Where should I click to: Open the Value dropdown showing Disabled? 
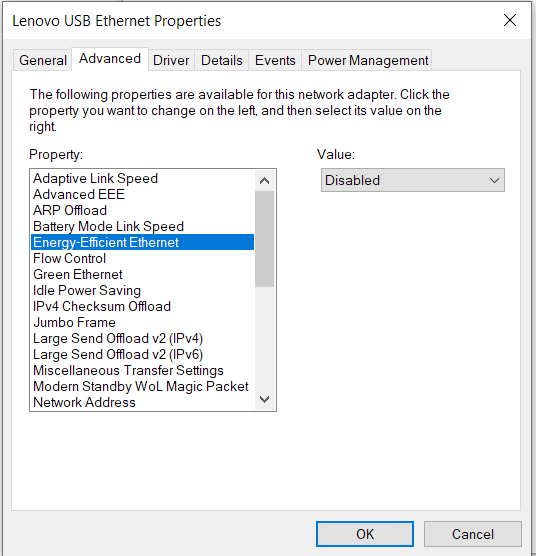tap(413, 180)
